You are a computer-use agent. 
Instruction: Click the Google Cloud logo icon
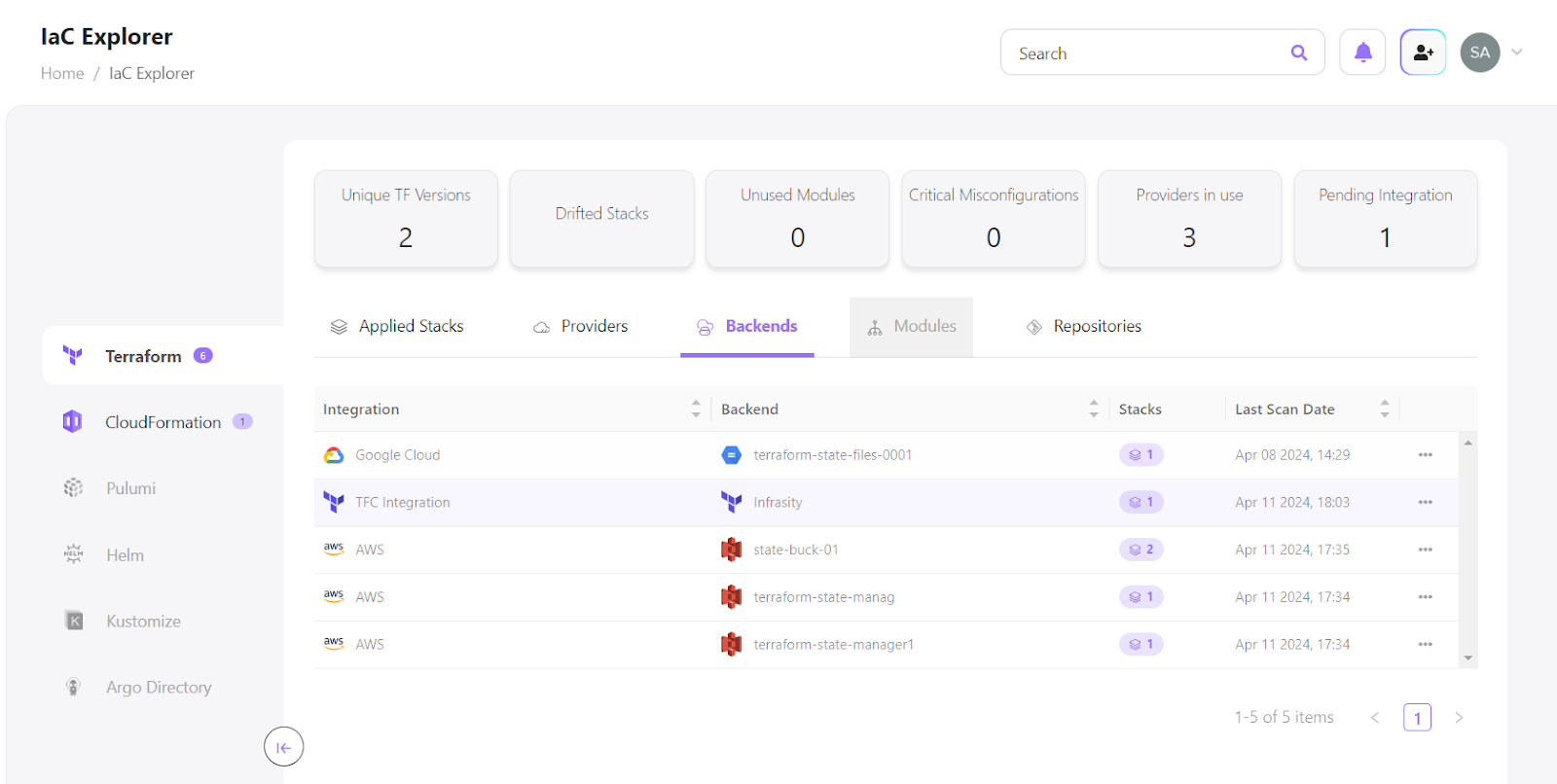[334, 455]
